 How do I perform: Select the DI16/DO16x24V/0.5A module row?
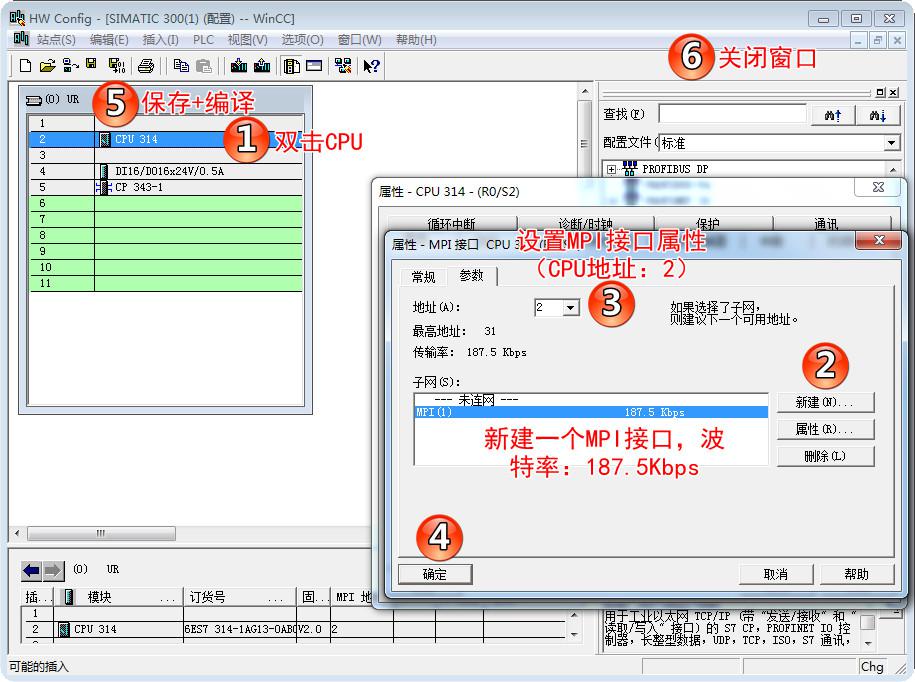pyautogui.click(x=166, y=171)
